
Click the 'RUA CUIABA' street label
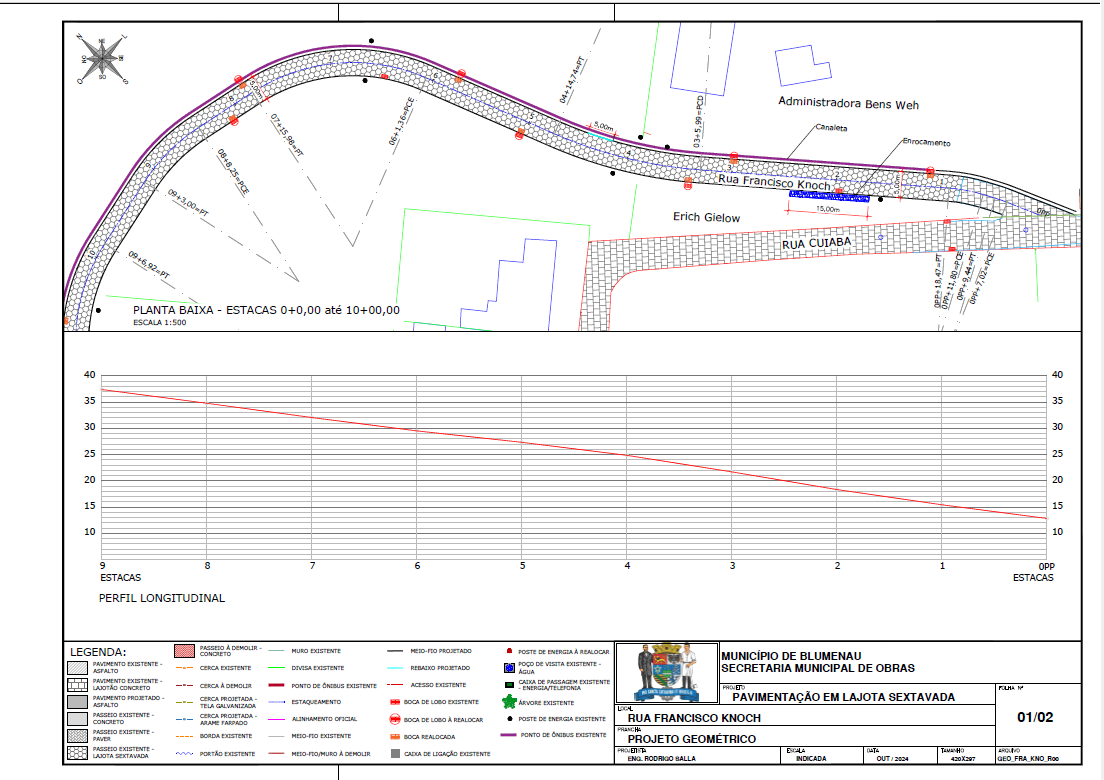[x=816, y=243]
